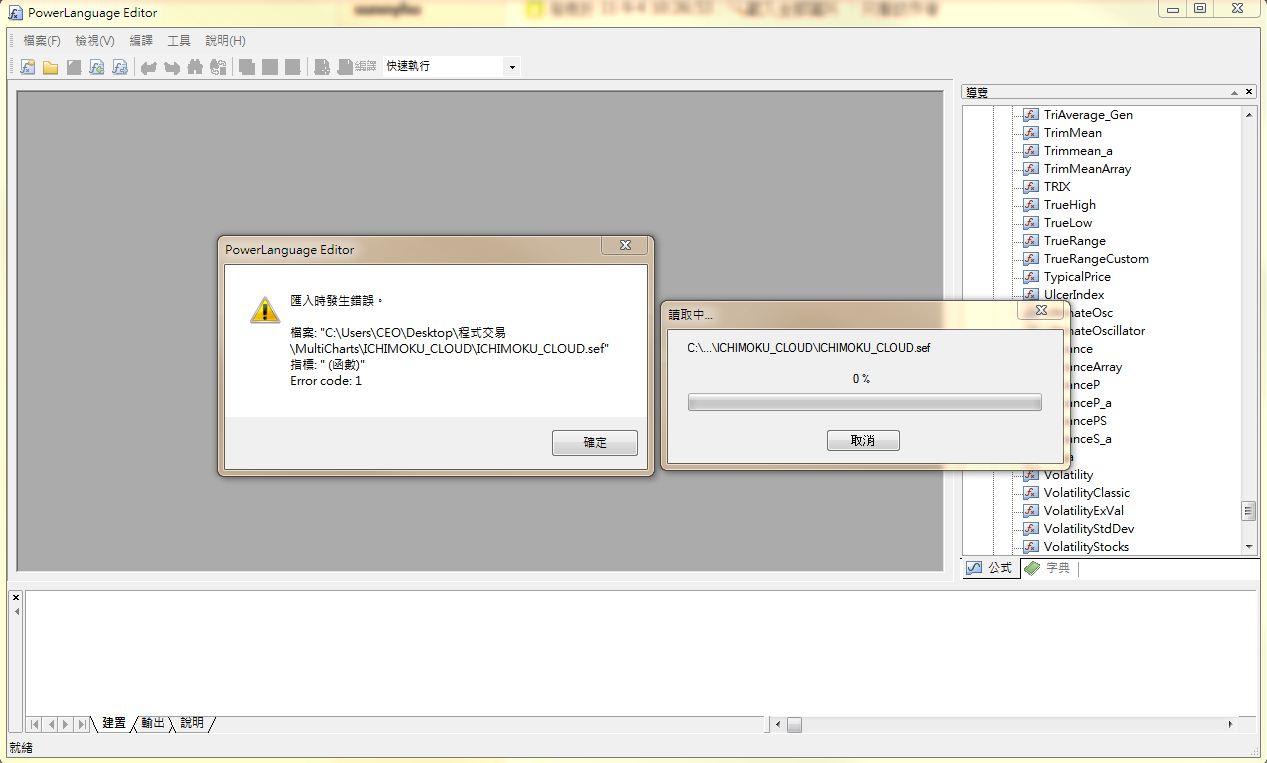Select TrueHigh in the function list
The image size is (1267, 763).
(1070, 205)
